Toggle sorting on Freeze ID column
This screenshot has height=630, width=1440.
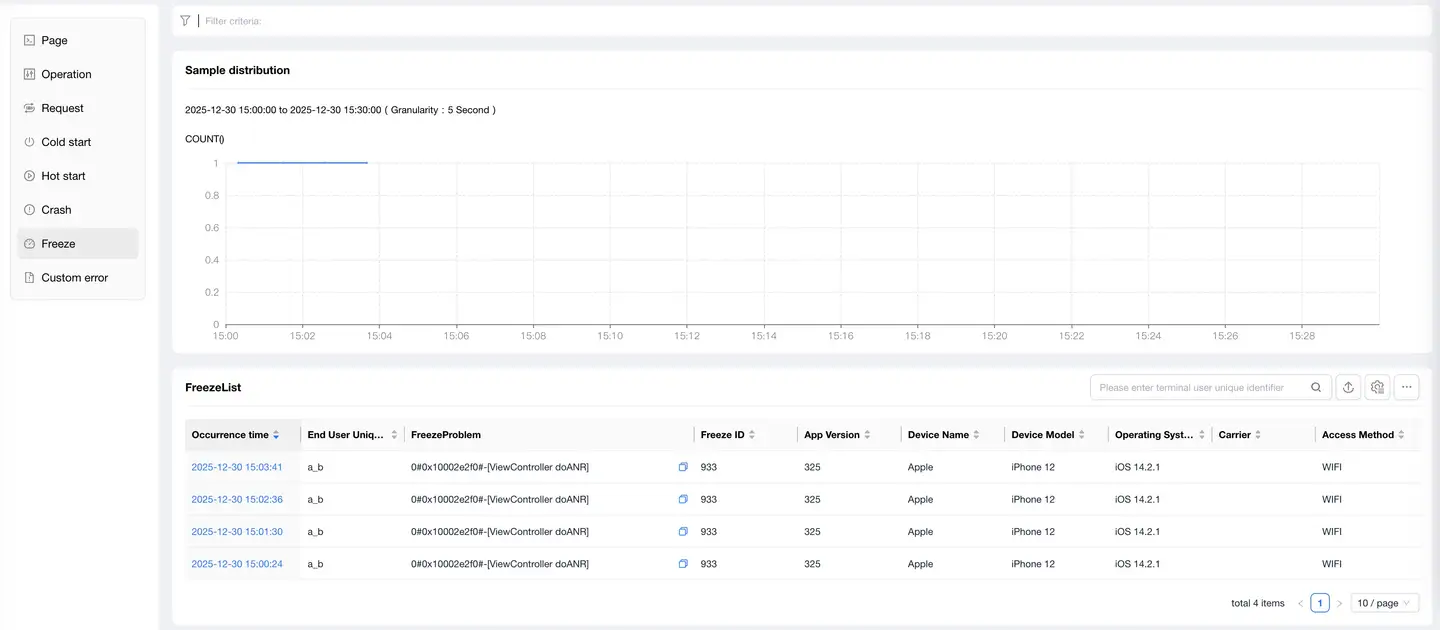point(752,435)
